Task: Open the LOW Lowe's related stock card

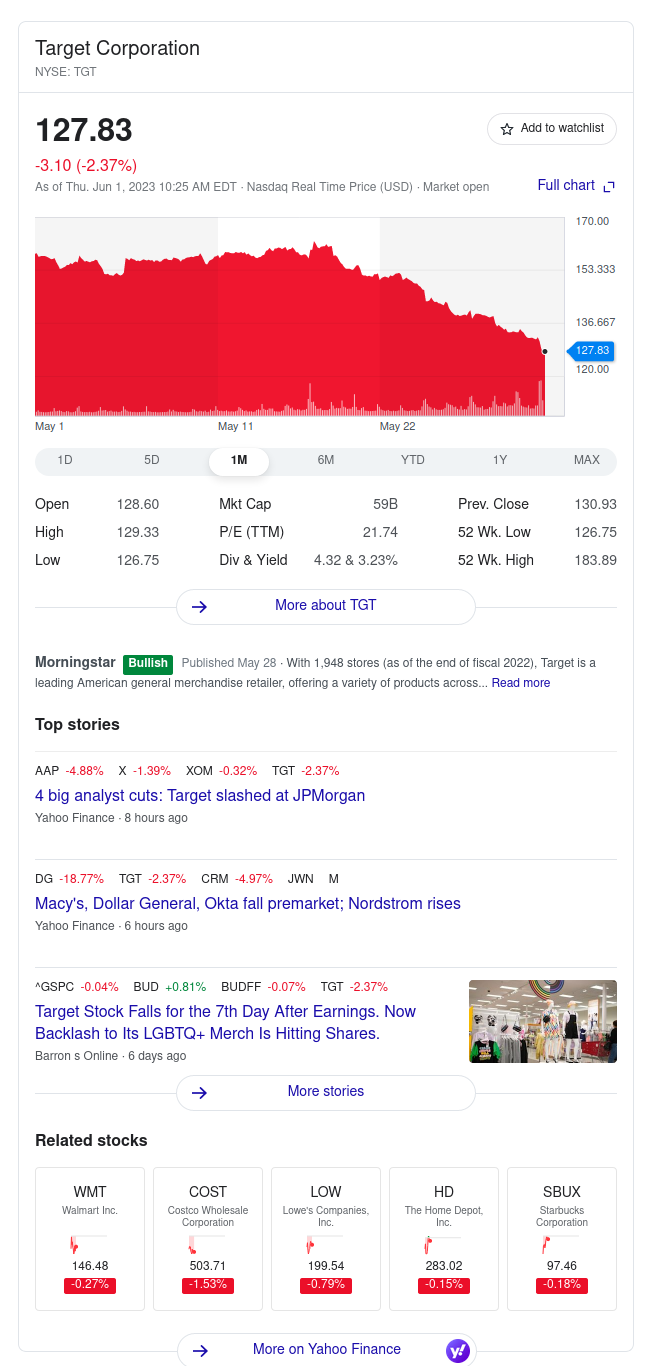Action: [x=326, y=1239]
